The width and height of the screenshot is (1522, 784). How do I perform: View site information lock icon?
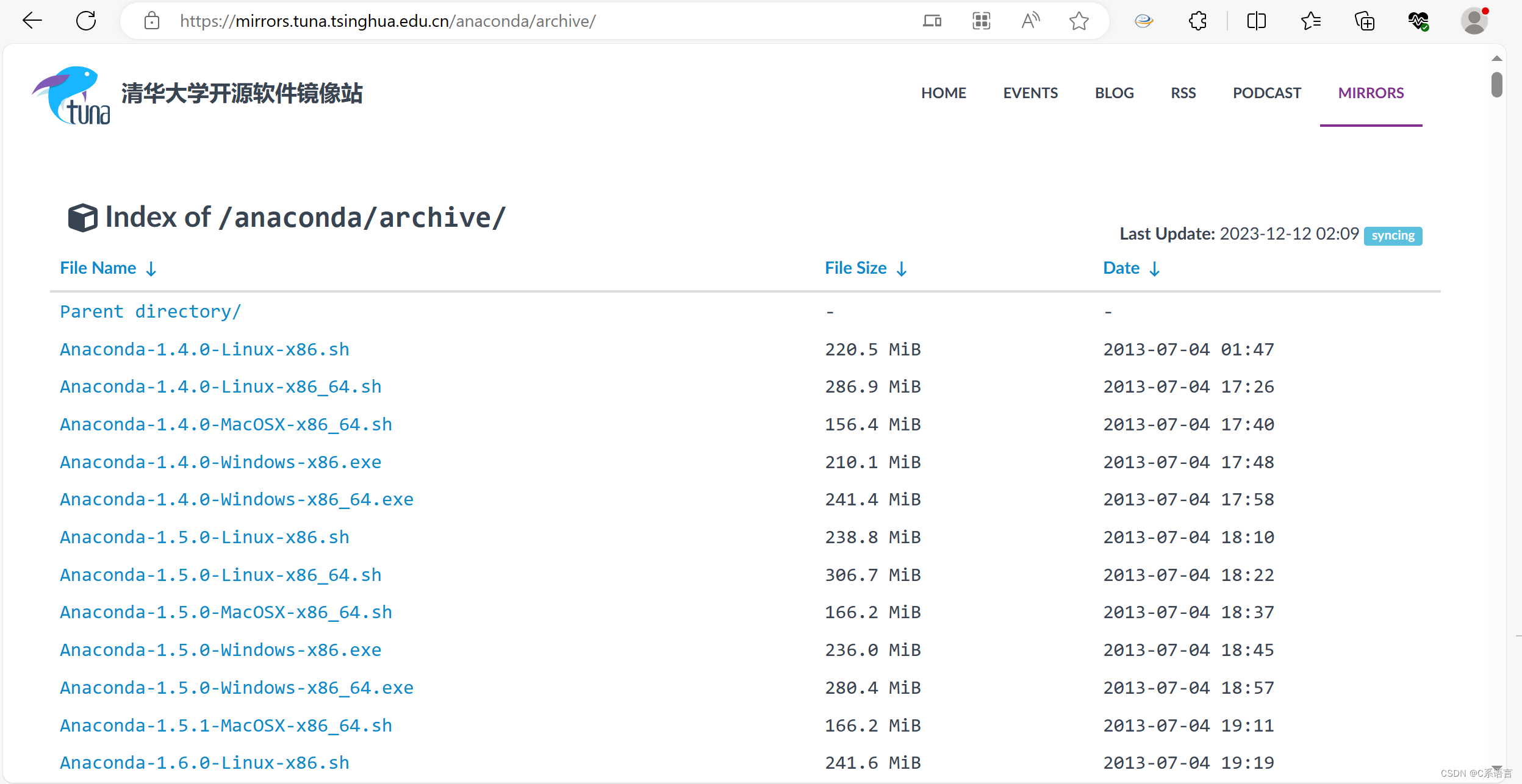point(152,21)
